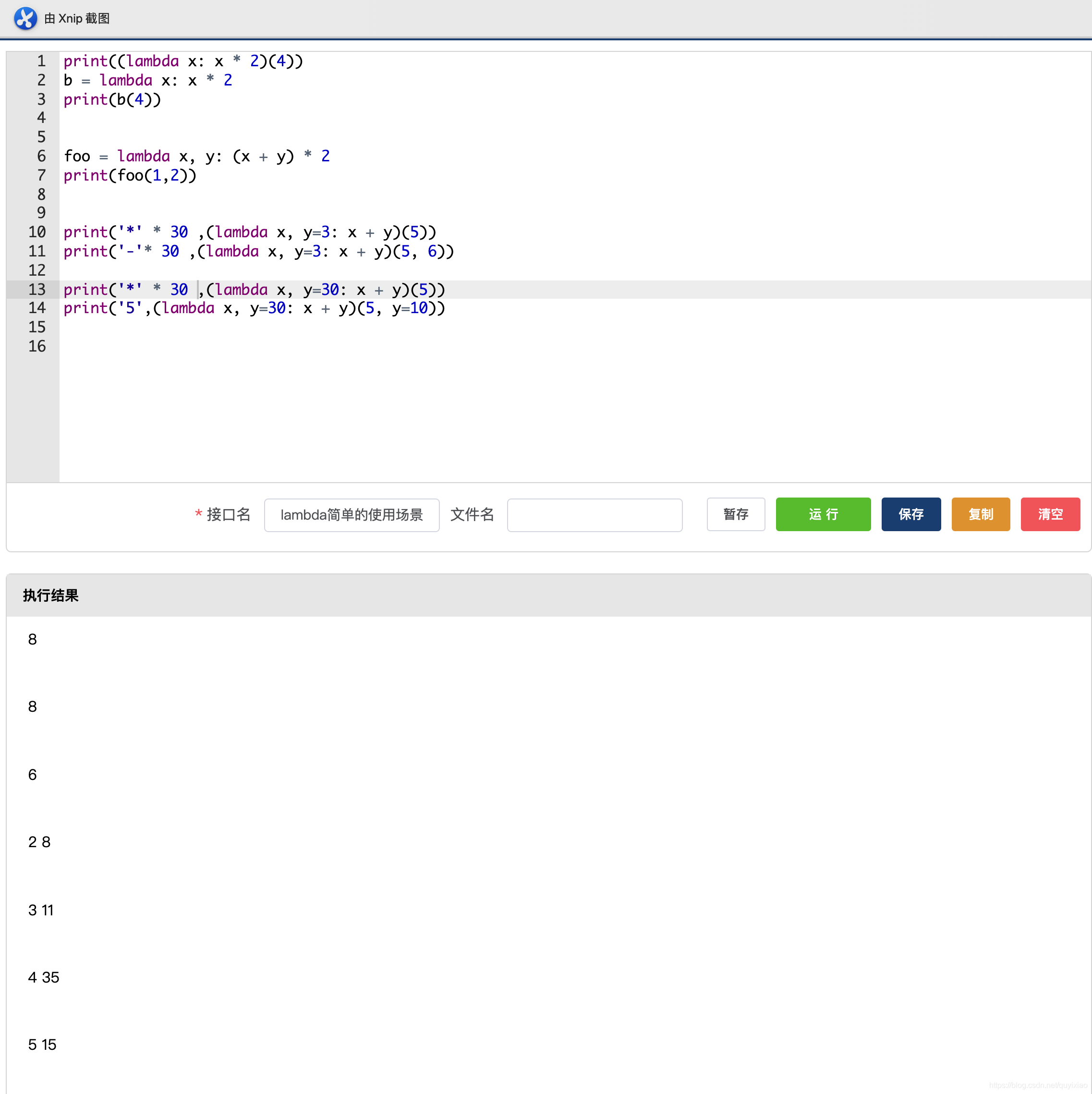Image resolution: width=1092 pixels, height=1094 pixels.
Task: Click the 文件名 label
Action: [x=472, y=514]
